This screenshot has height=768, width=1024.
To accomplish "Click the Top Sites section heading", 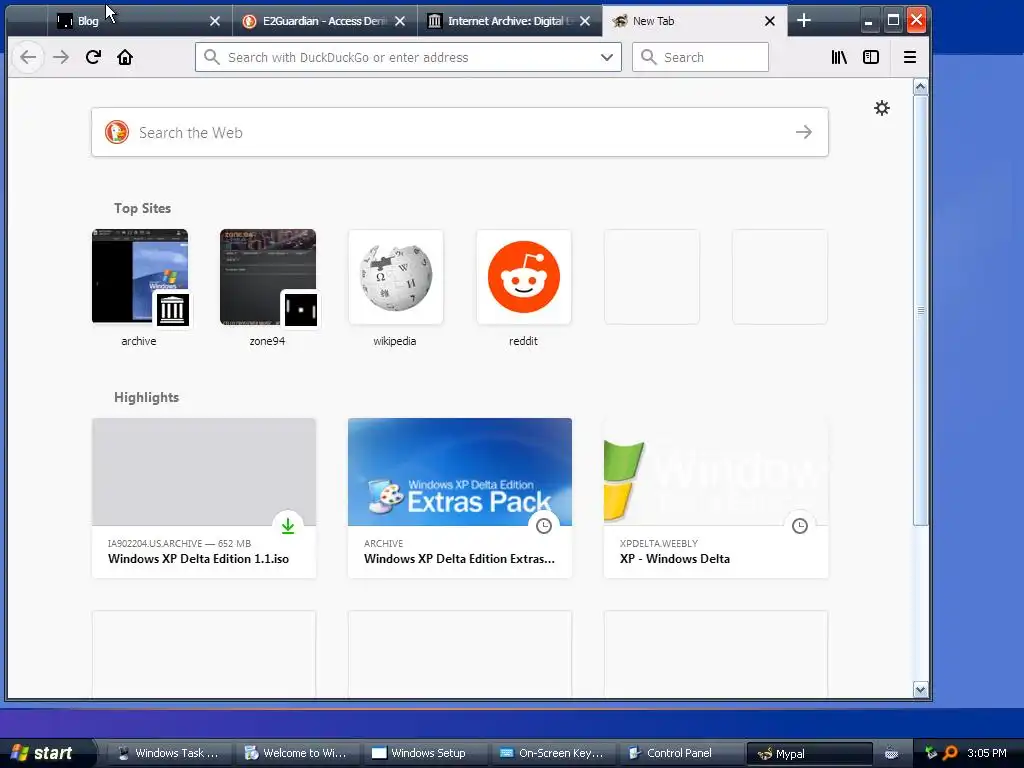I will [142, 208].
